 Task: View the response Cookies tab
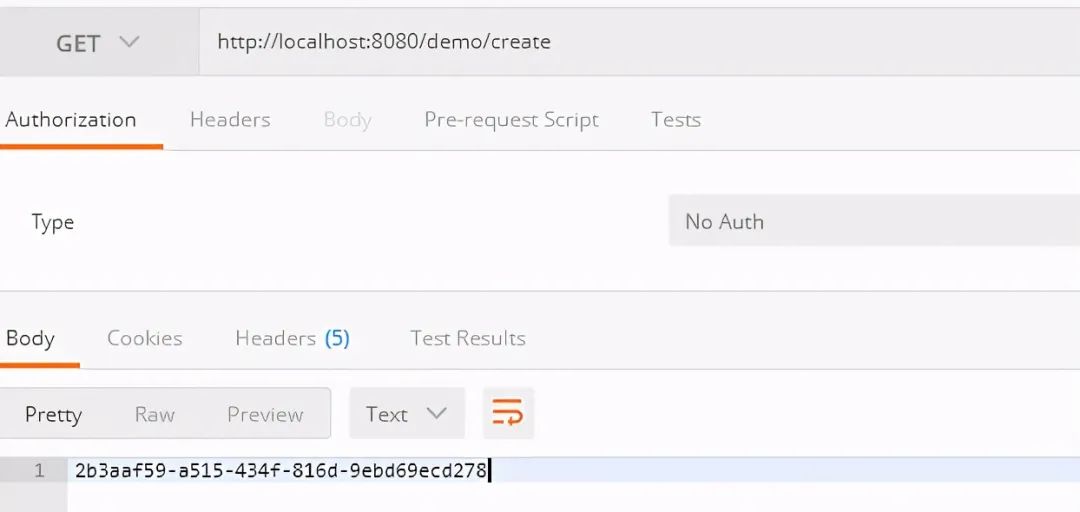click(x=145, y=338)
